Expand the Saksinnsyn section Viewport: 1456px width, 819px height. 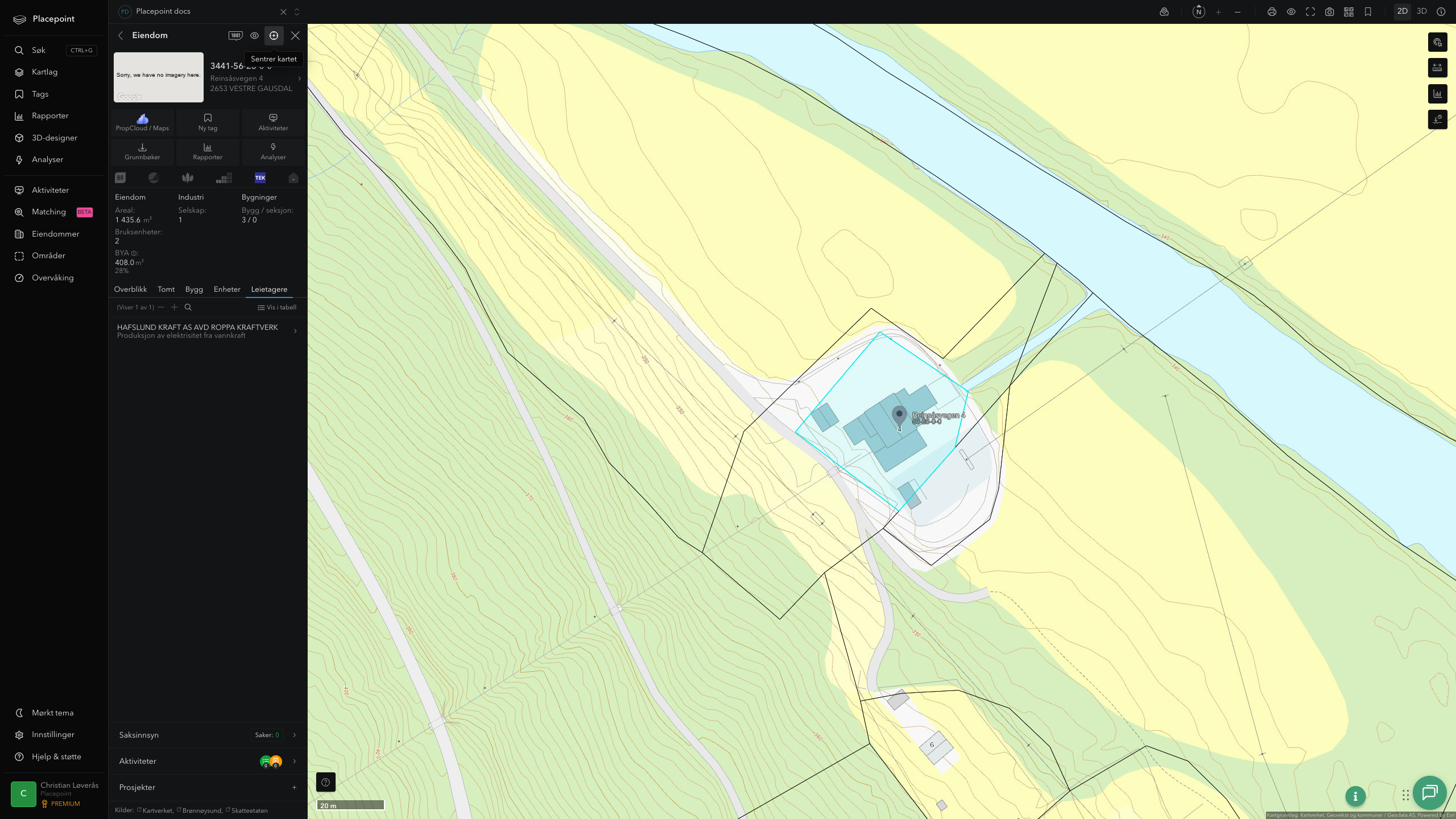208,735
